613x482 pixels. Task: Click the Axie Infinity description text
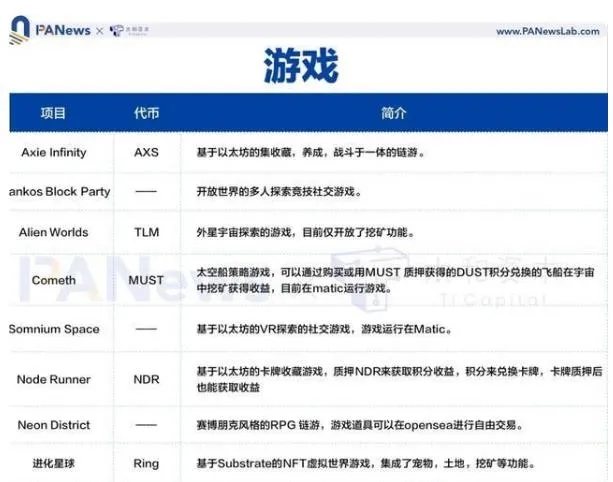pos(310,152)
